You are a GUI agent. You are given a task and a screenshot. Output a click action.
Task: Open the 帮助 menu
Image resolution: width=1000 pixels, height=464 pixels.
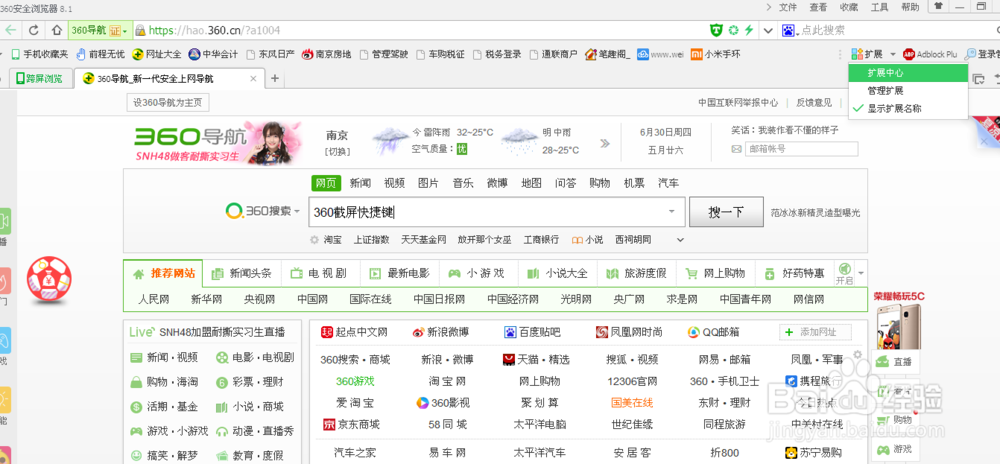pos(910,7)
